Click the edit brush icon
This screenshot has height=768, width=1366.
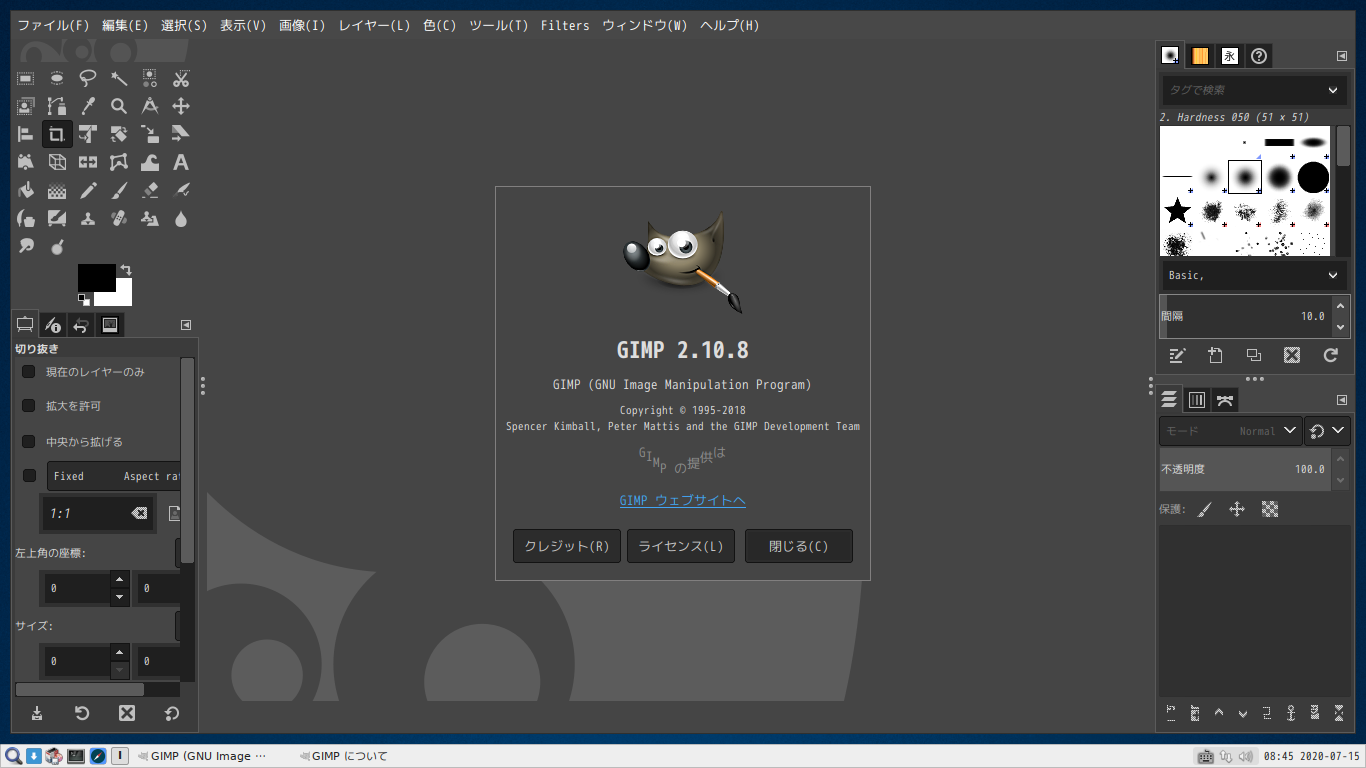(x=1177, y=355)
